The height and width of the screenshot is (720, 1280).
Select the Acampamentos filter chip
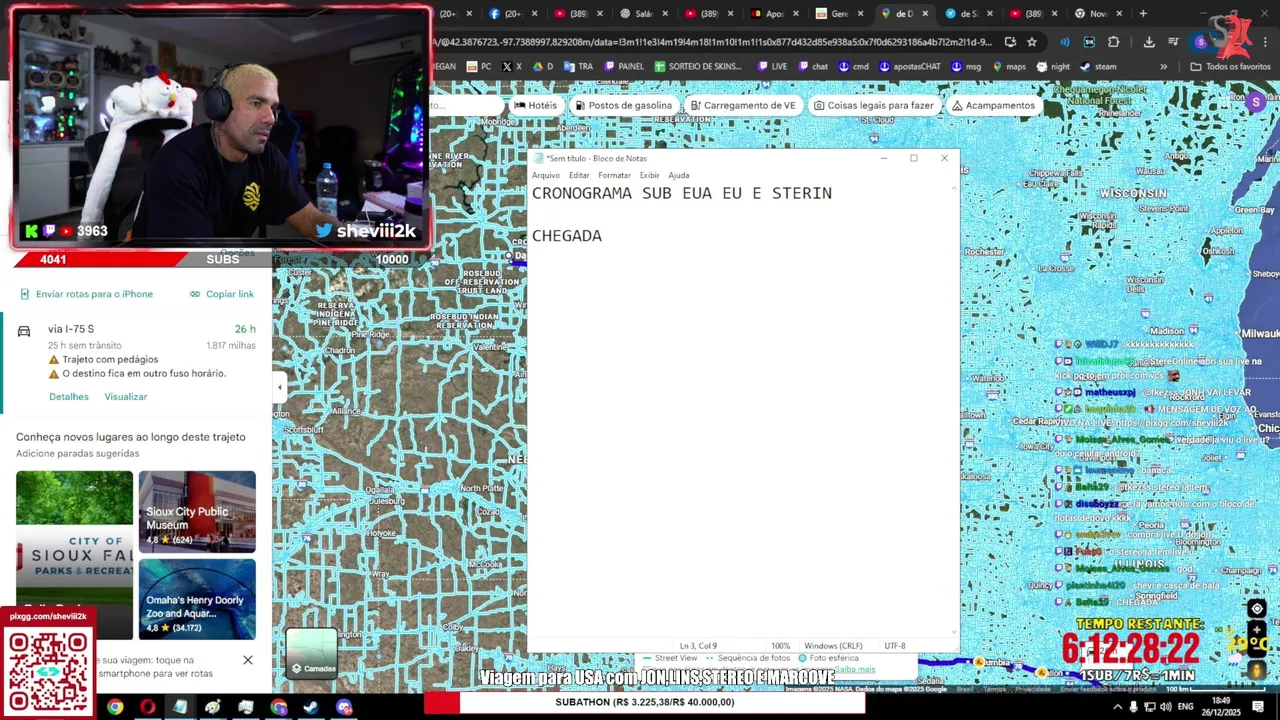coord(993,105)
